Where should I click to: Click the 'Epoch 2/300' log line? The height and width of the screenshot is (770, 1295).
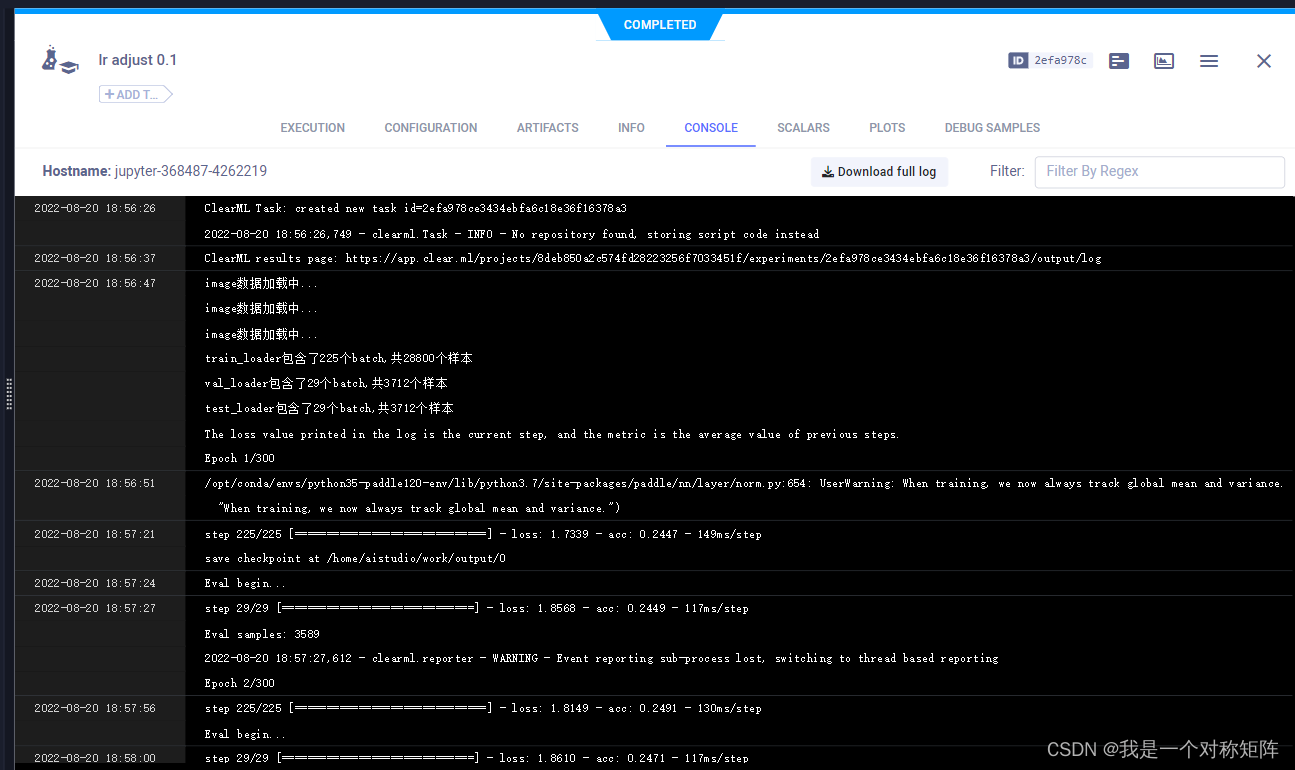239,683
